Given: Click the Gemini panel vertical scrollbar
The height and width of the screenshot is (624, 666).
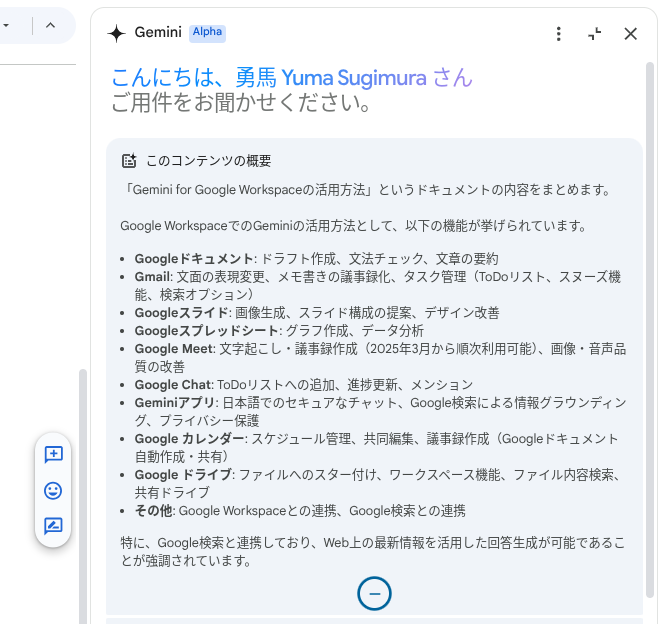Looking at the screenshot, I should click(650, 330).
